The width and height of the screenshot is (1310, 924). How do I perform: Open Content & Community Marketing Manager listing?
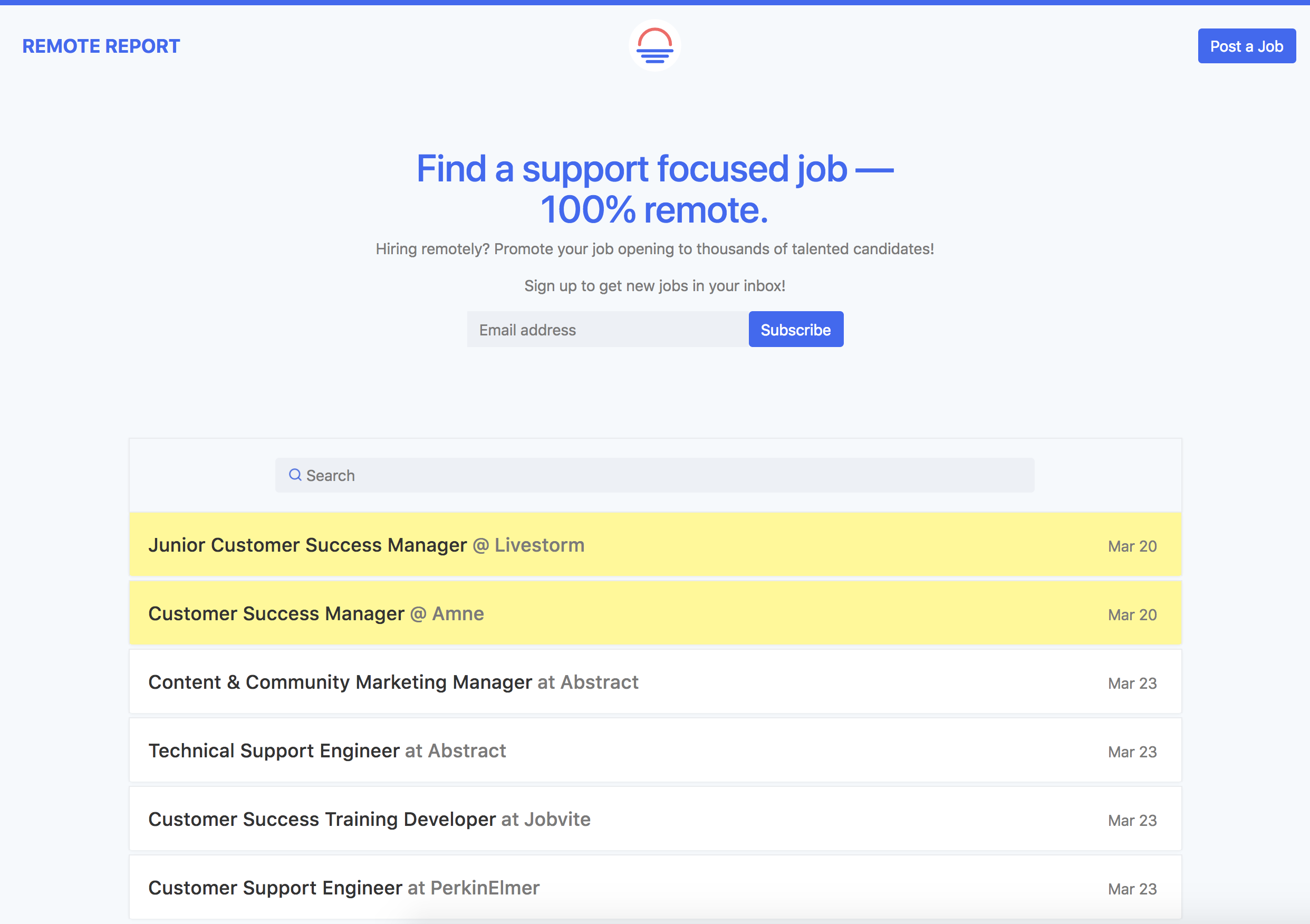pyautogui.click(x=655, y=681)
